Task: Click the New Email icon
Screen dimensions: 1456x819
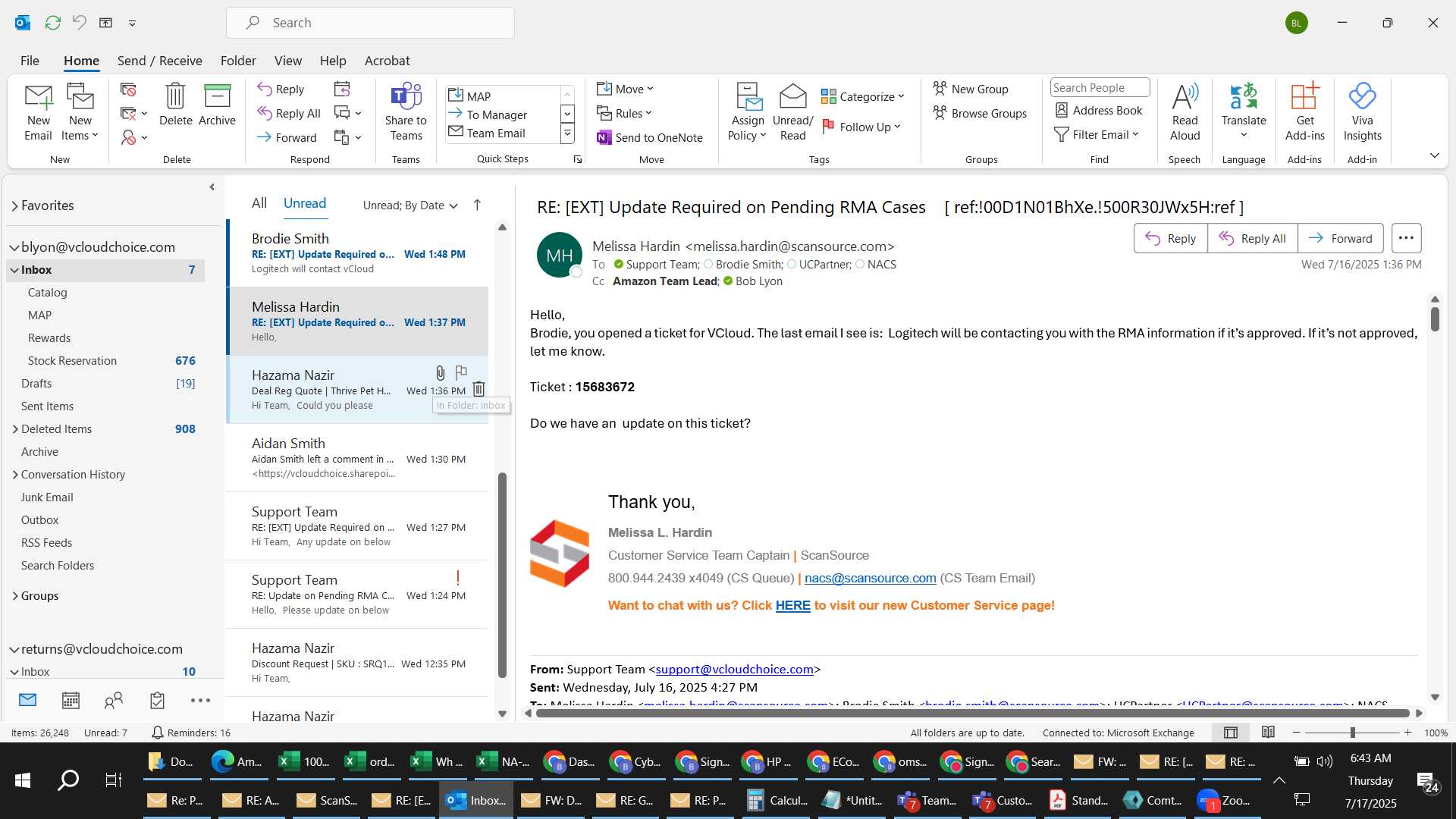Action: pyautogui.click(x=38, y=112)
